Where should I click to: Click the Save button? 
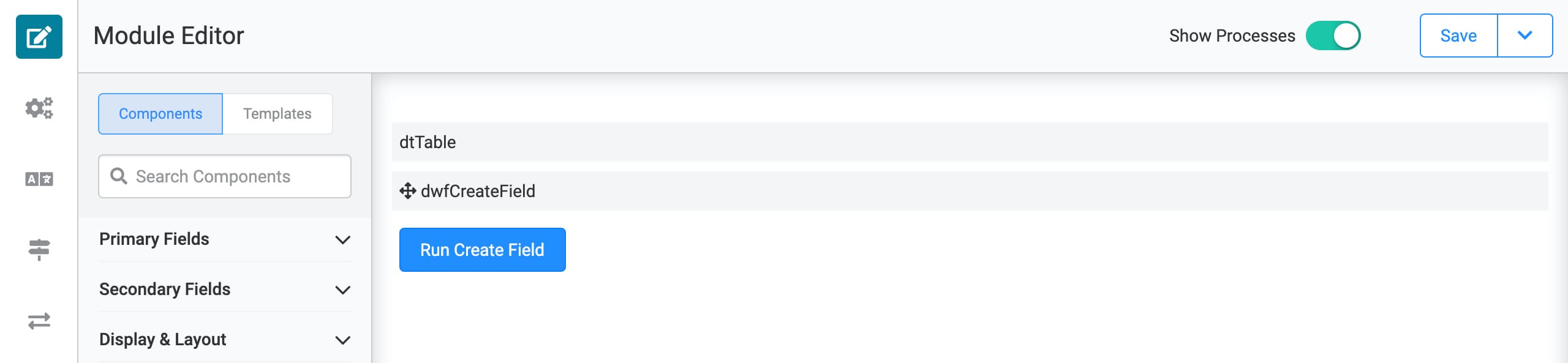(x=1459, y=36)
